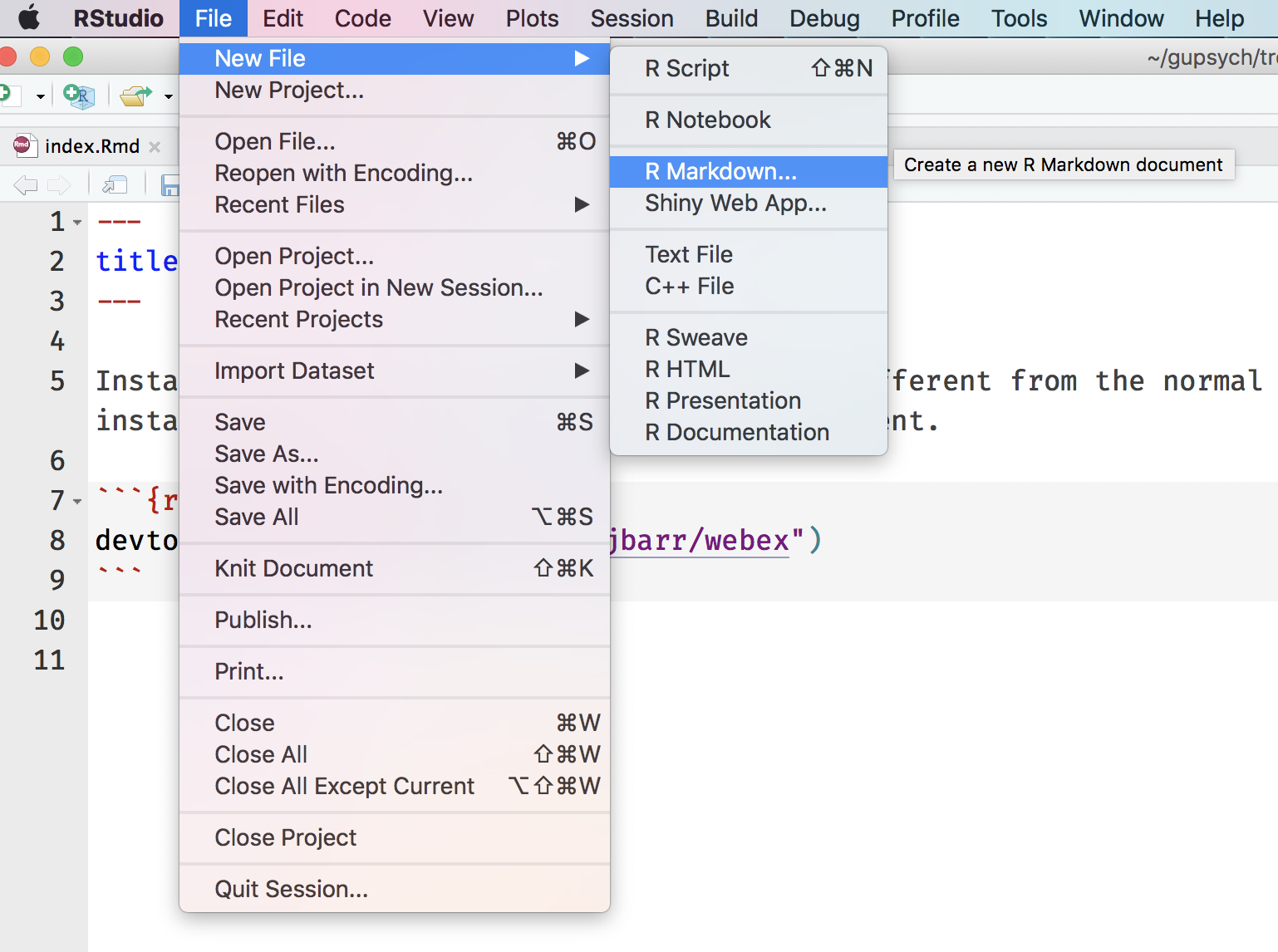Image resolution: width=1278 pixels, height=952 pixels.
Task: Switch to the index.Rmd tab
Action: 91,146
